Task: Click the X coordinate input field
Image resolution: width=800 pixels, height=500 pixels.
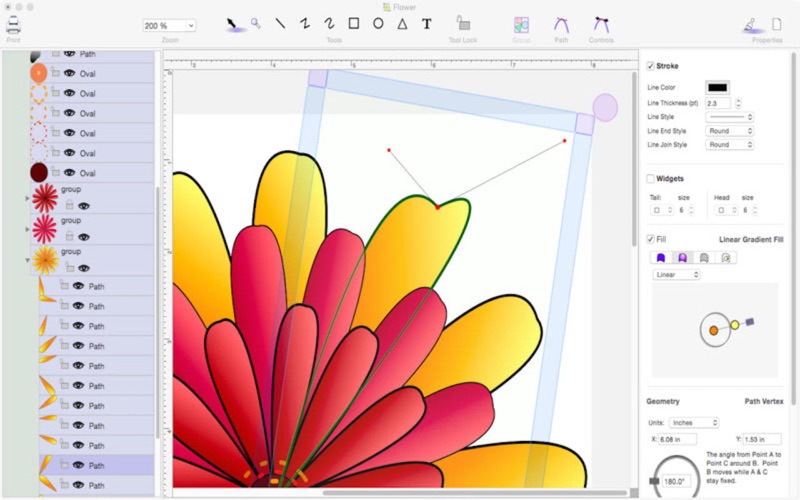Action: click(678, 439)
